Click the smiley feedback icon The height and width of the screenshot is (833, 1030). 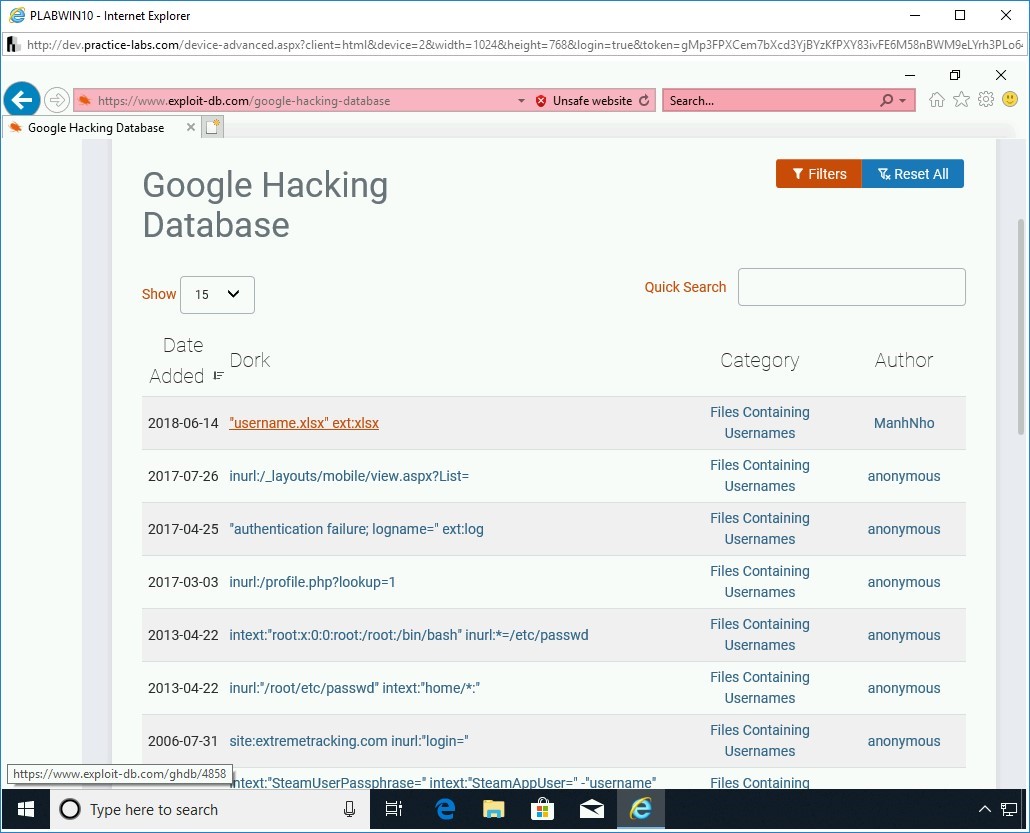pos(1010,100)
